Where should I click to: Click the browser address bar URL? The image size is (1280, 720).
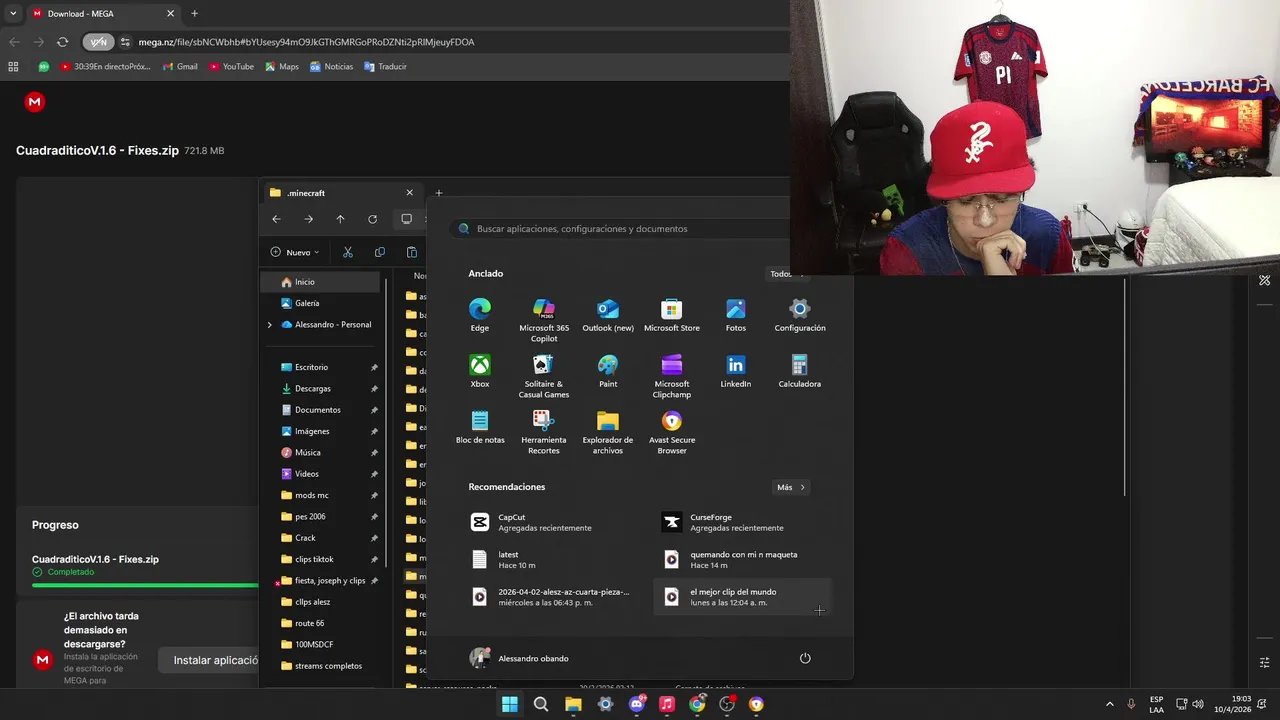(306, 42)
